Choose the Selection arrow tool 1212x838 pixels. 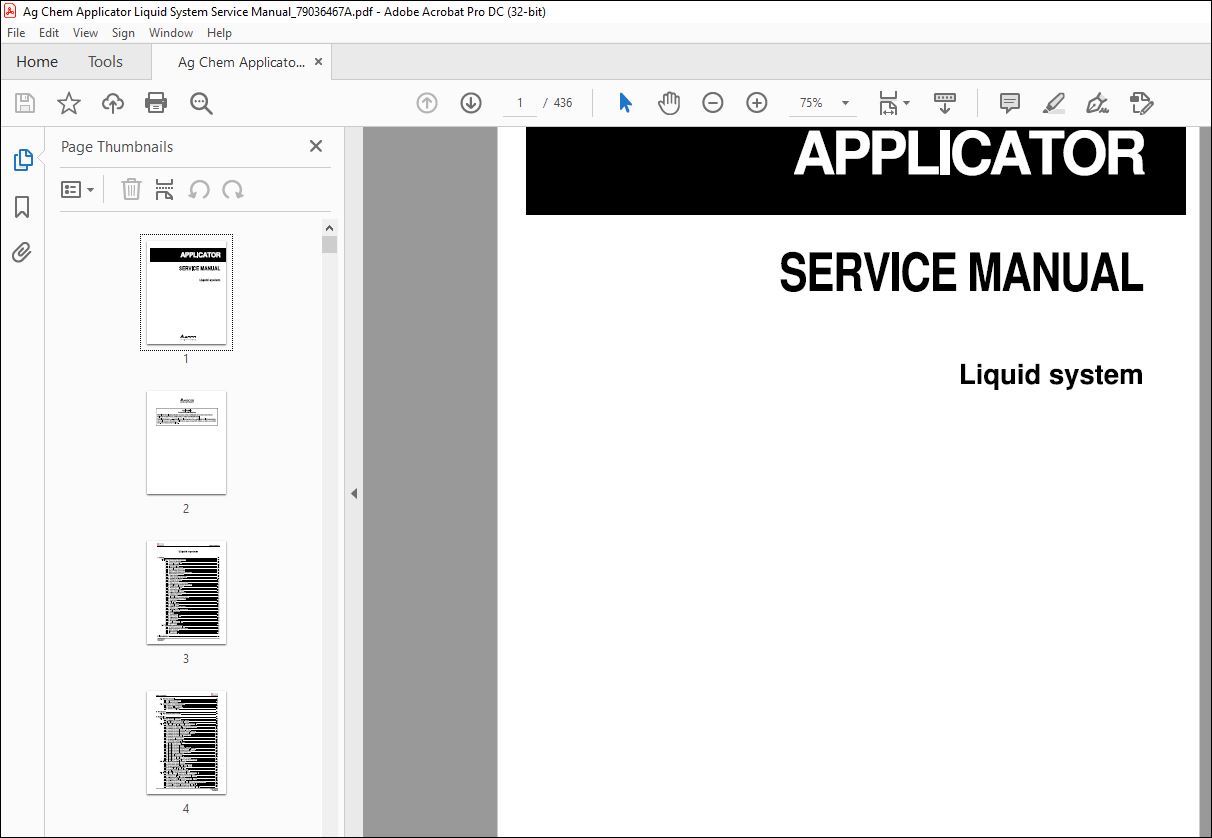pyautogui.click(x=626, y=103)
